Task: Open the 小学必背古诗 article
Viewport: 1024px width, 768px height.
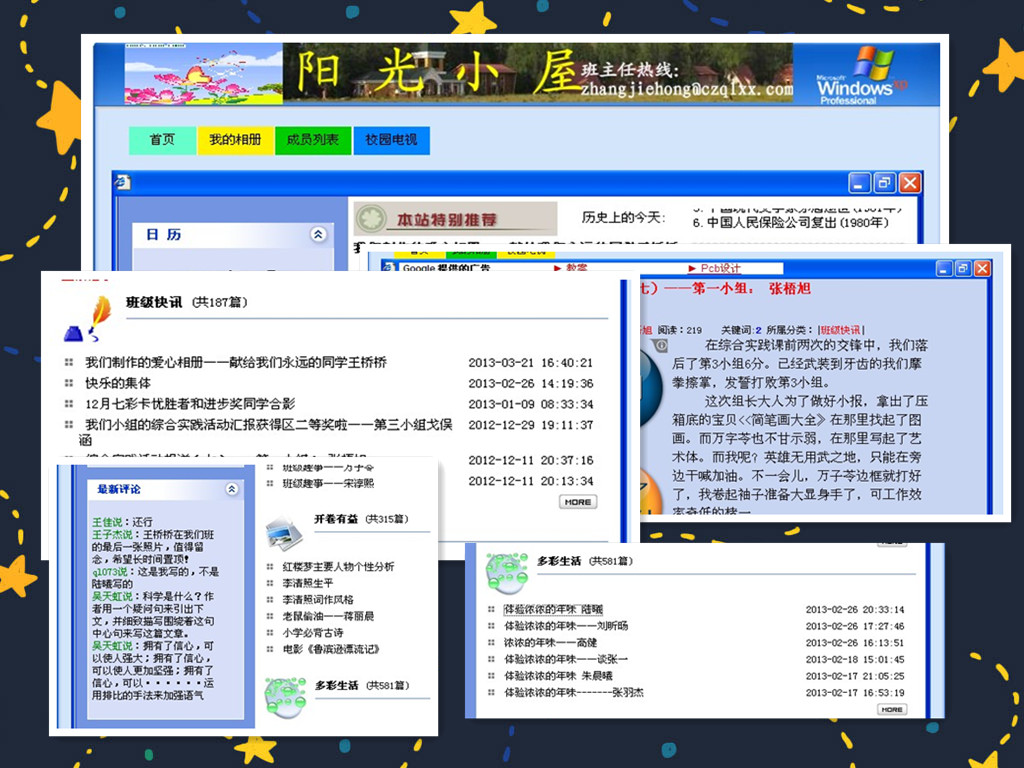Action: point(313,633)
